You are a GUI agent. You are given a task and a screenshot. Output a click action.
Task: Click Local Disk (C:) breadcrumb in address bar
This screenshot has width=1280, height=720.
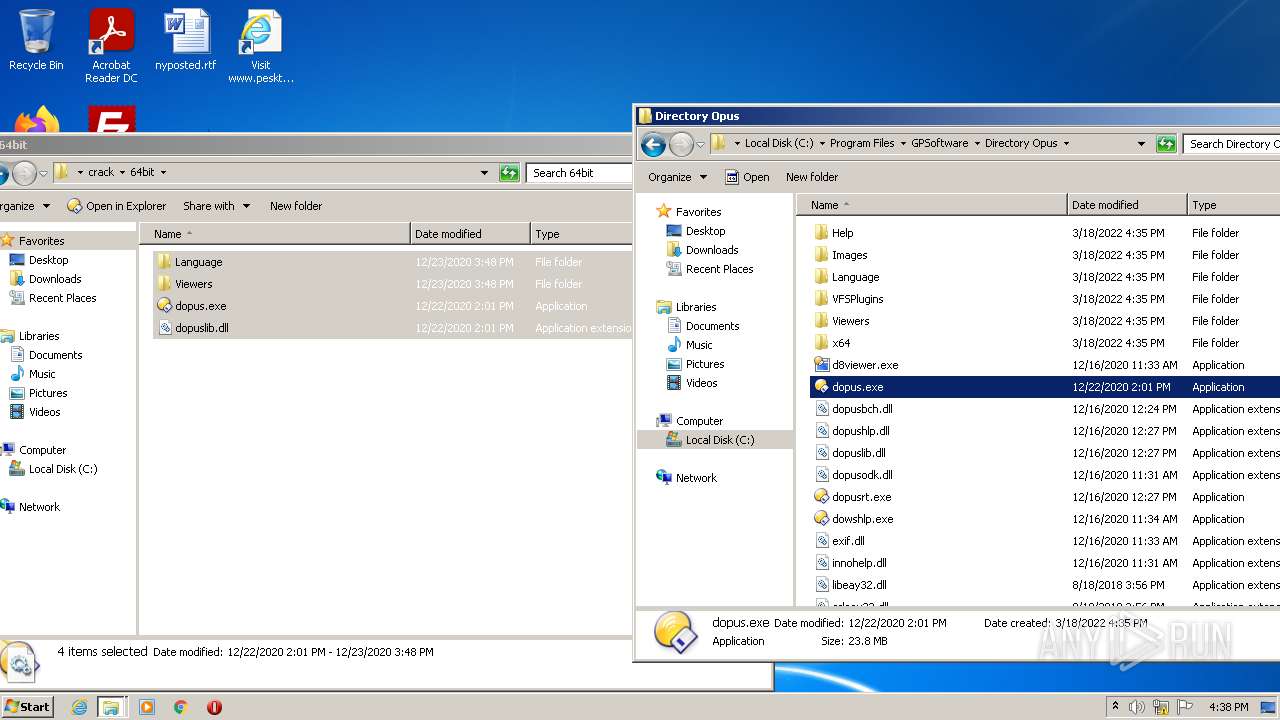coord(779,144)
